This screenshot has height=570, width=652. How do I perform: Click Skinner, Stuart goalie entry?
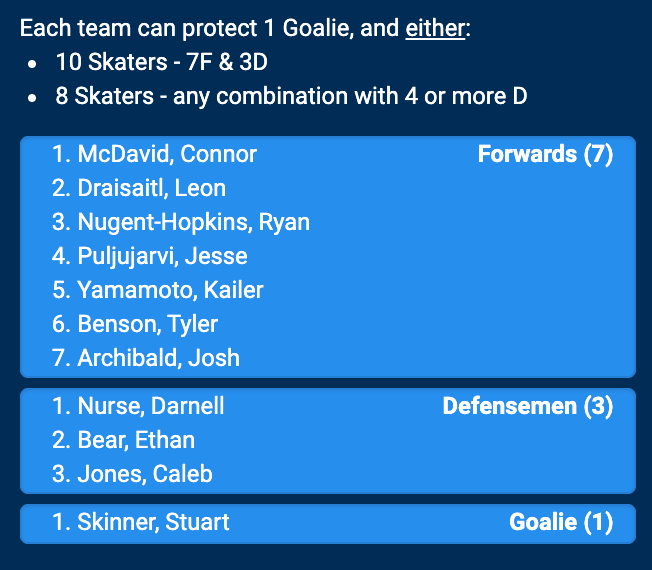tap(153, 522)
